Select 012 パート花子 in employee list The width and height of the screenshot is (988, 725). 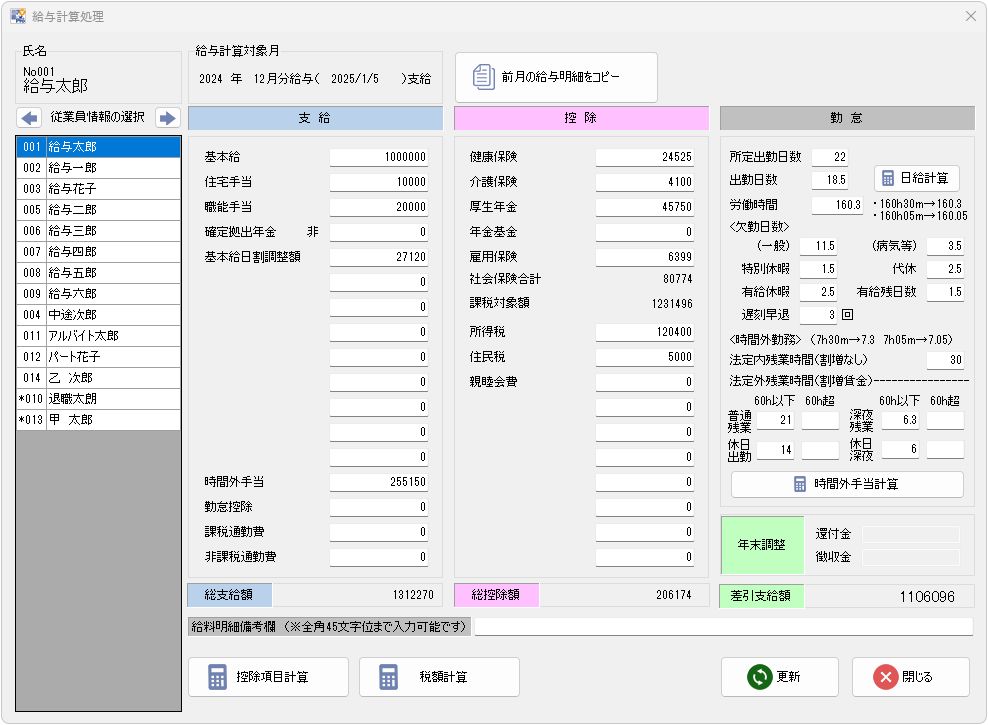coord(98,357)
